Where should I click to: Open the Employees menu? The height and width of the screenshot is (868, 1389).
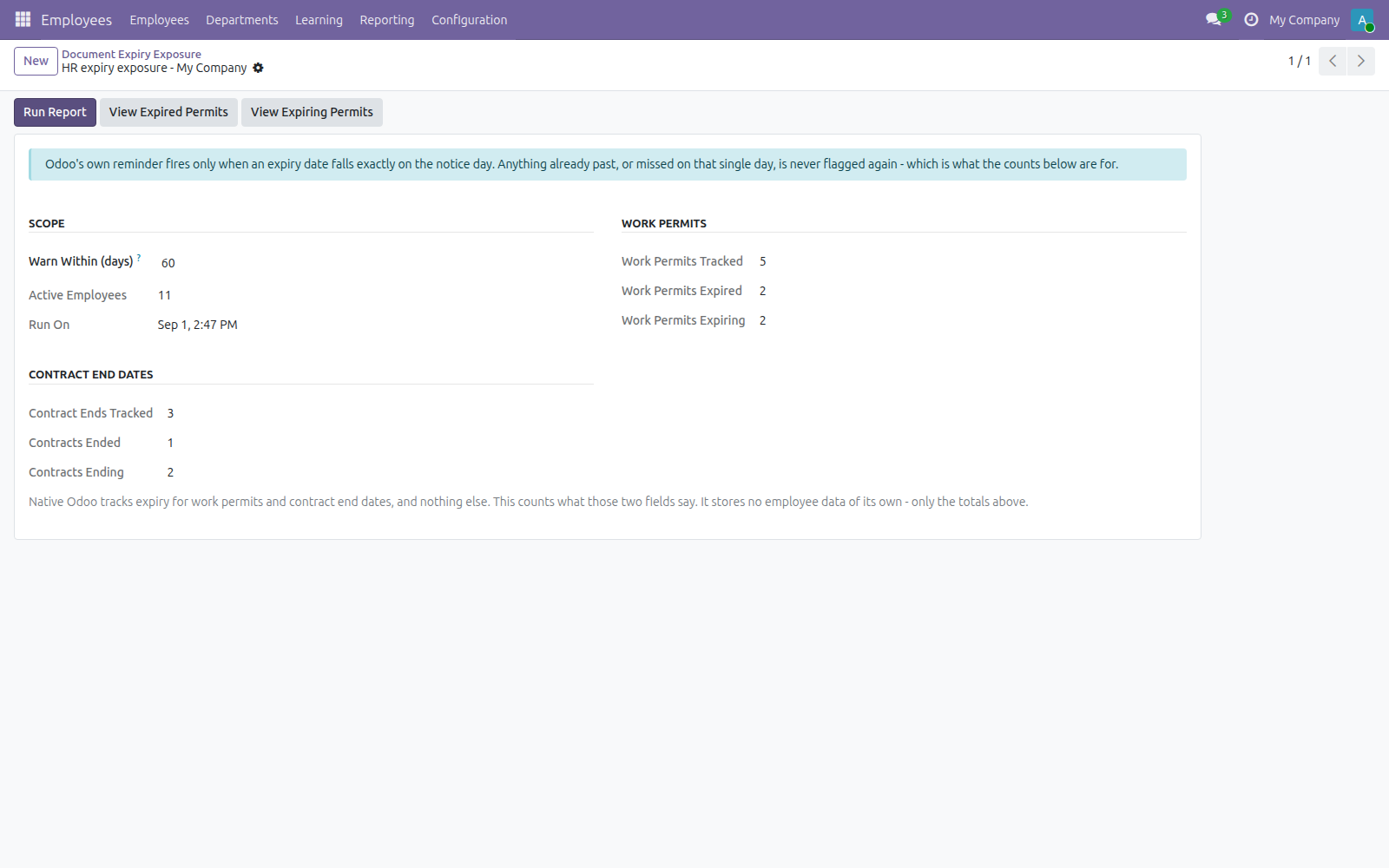[159, 19]
